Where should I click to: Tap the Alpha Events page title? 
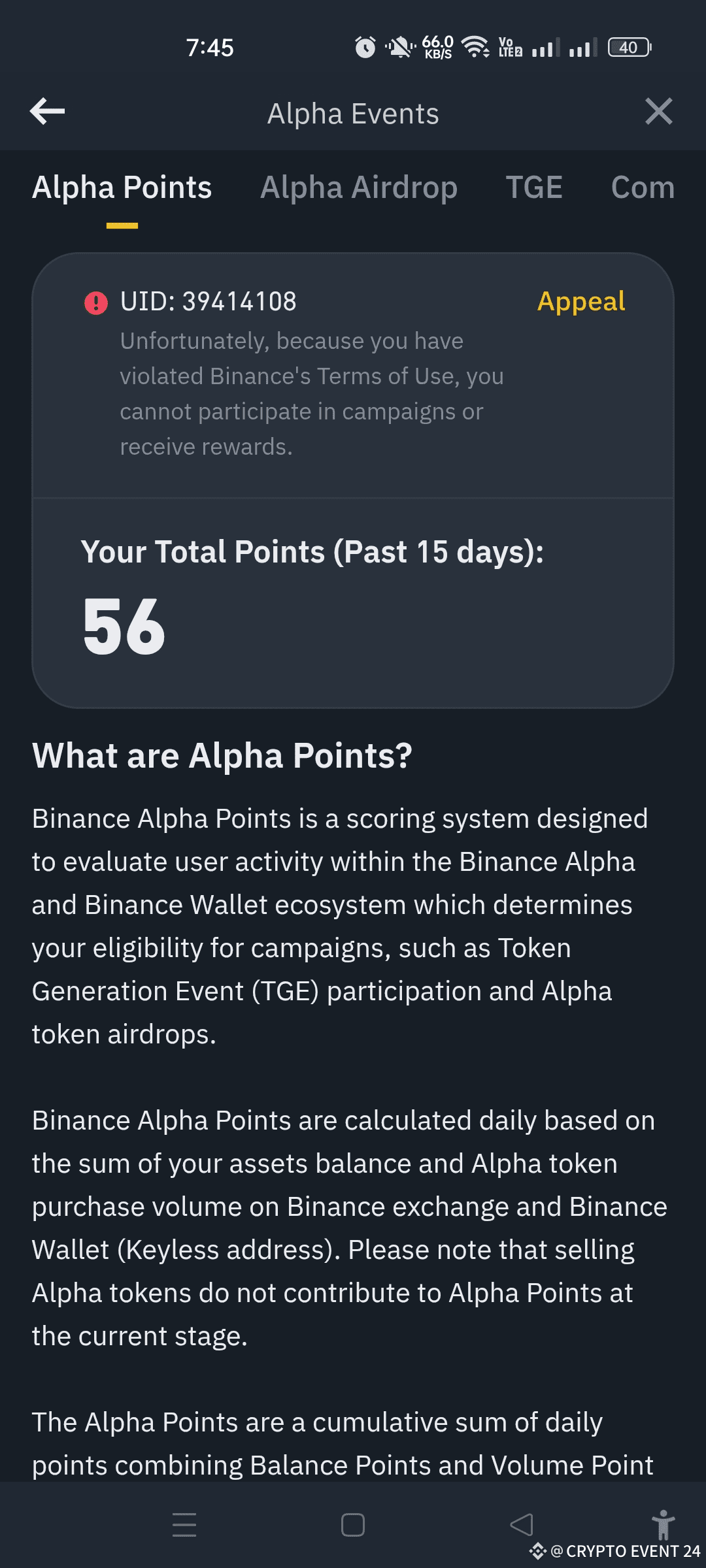[353, 114]
